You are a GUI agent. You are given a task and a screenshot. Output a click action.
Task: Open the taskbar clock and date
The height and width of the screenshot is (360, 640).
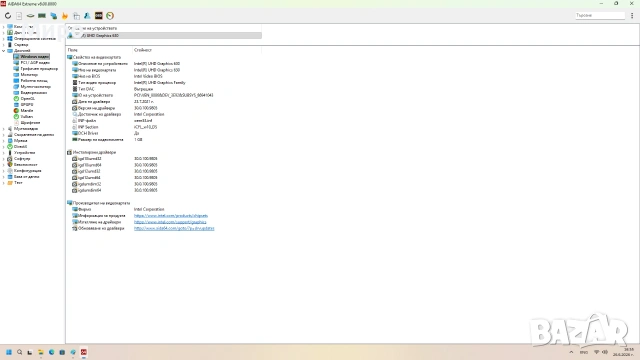(x=623, y=352)
